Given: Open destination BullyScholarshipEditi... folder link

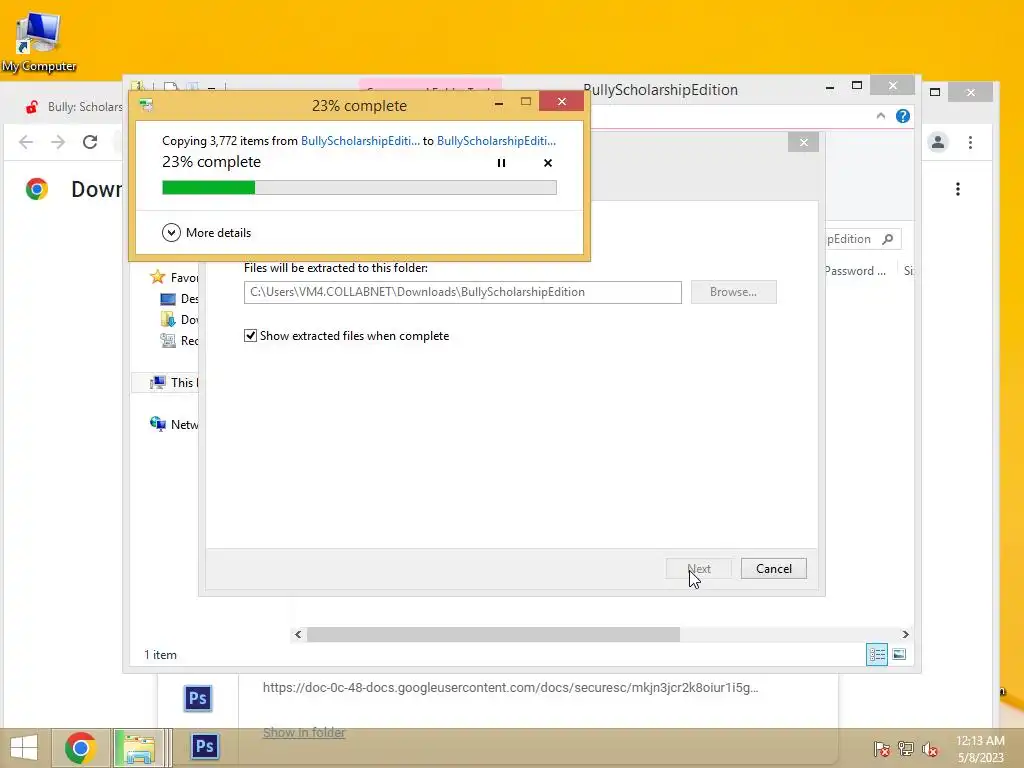Looking at the screenshot, I should 496,140.
